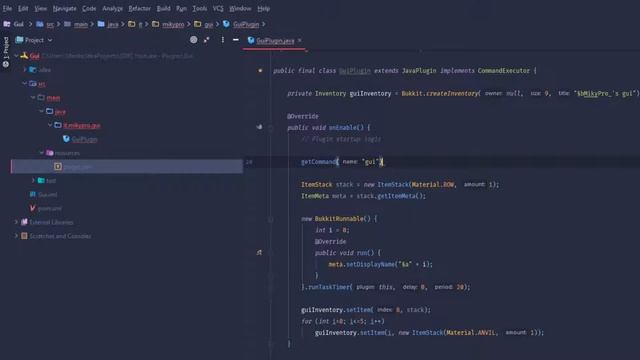Select the .idea folder icon
Image resolution: width=640 pixels, height=360 pixels.
[33, 69]
